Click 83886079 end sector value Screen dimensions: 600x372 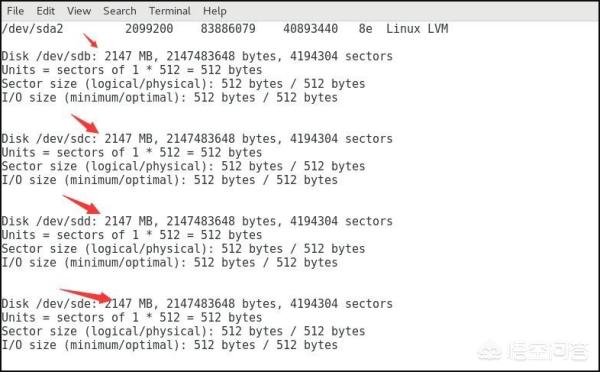click(x=228, y=29)
